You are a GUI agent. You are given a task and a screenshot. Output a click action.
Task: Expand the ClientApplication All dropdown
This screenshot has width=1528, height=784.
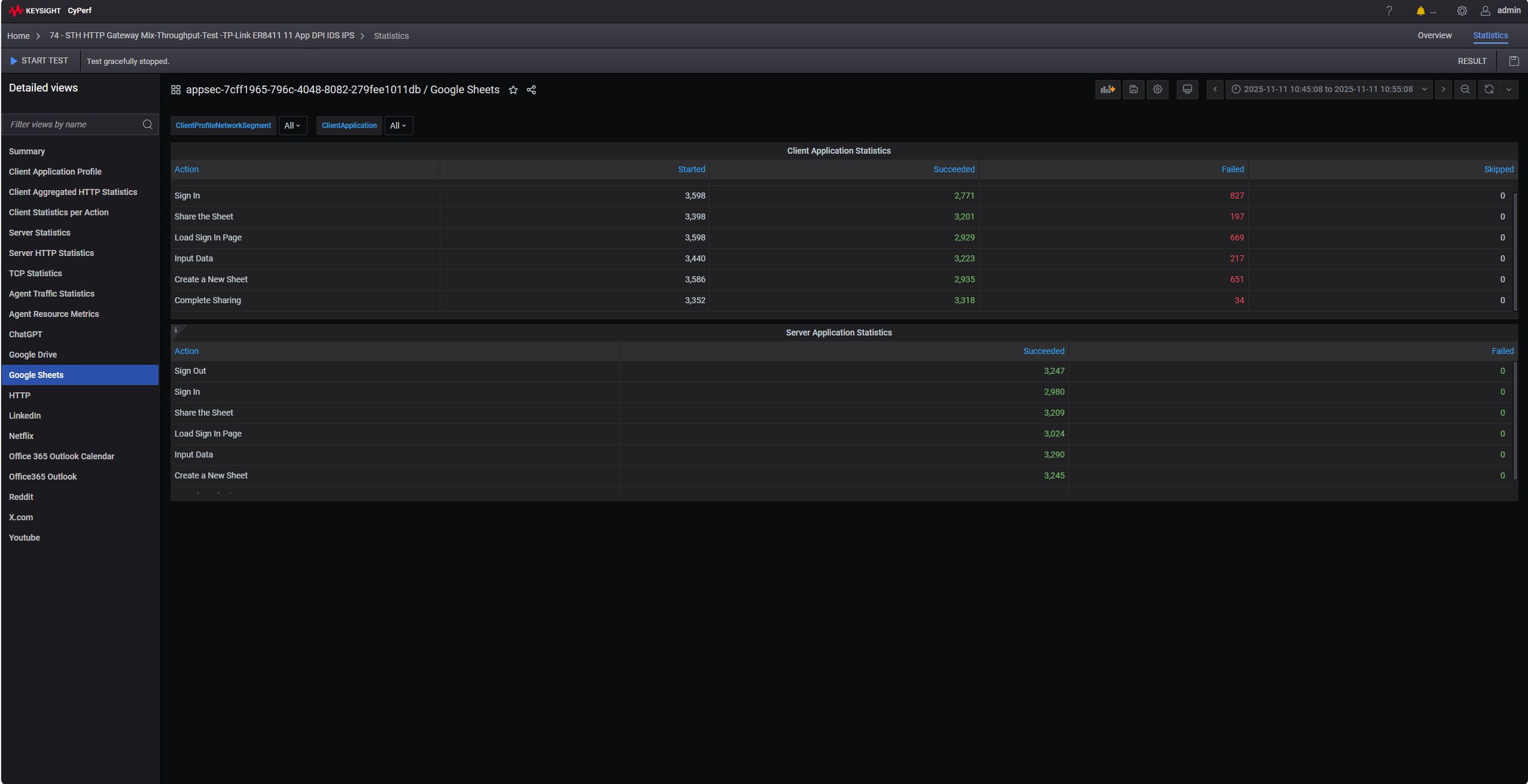[x=398, y=126]
